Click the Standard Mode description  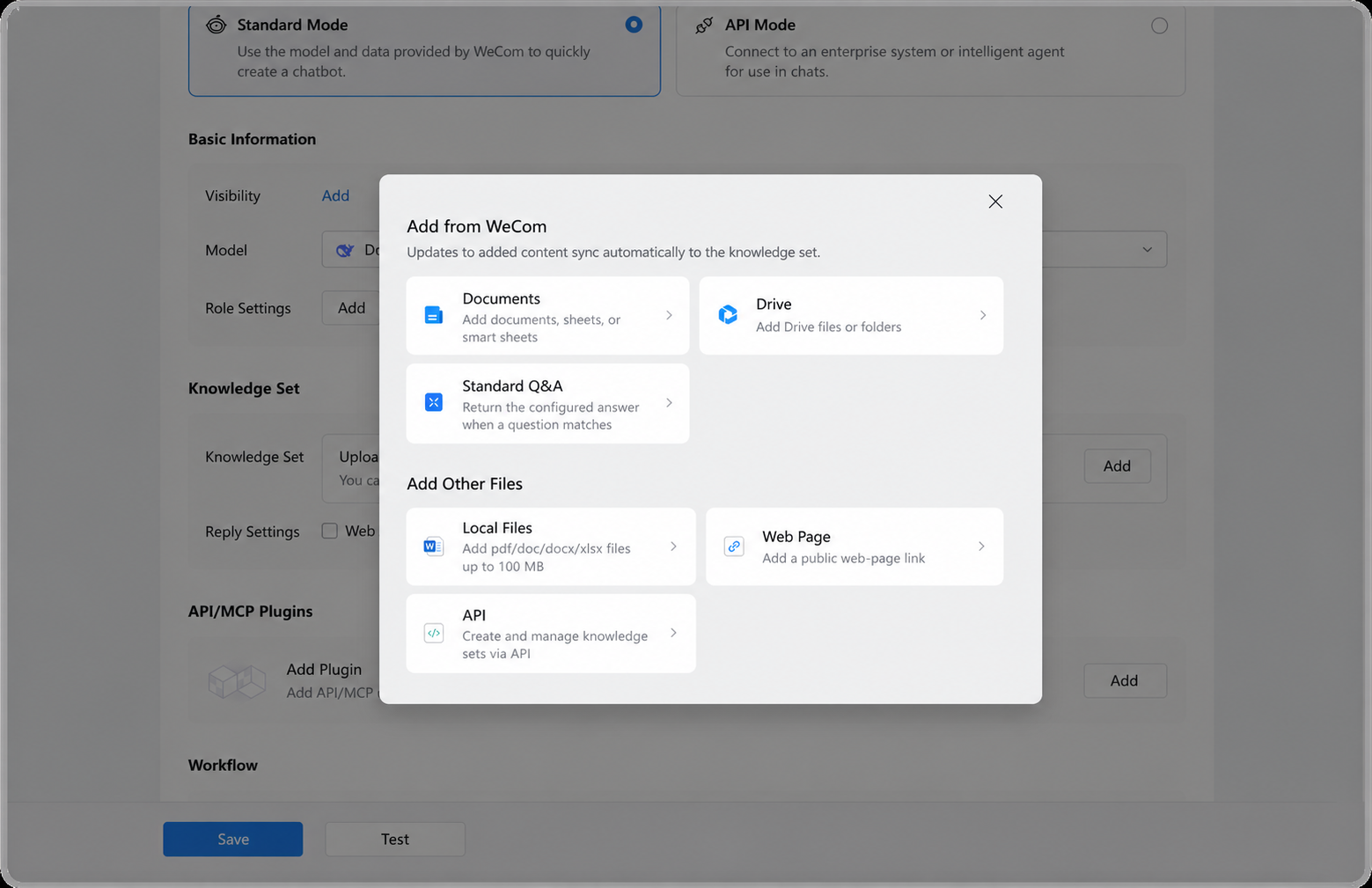pyautogui.click(x=414, y=62)
